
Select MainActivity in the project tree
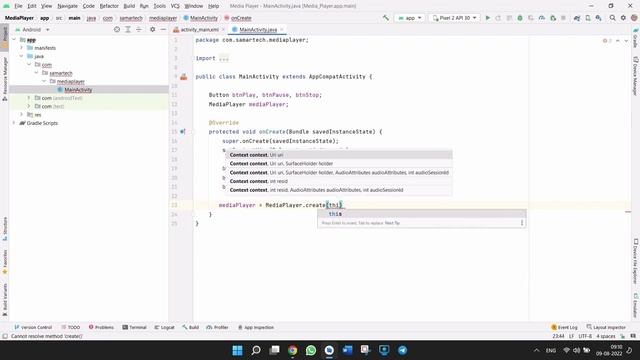tap(78, 90)
